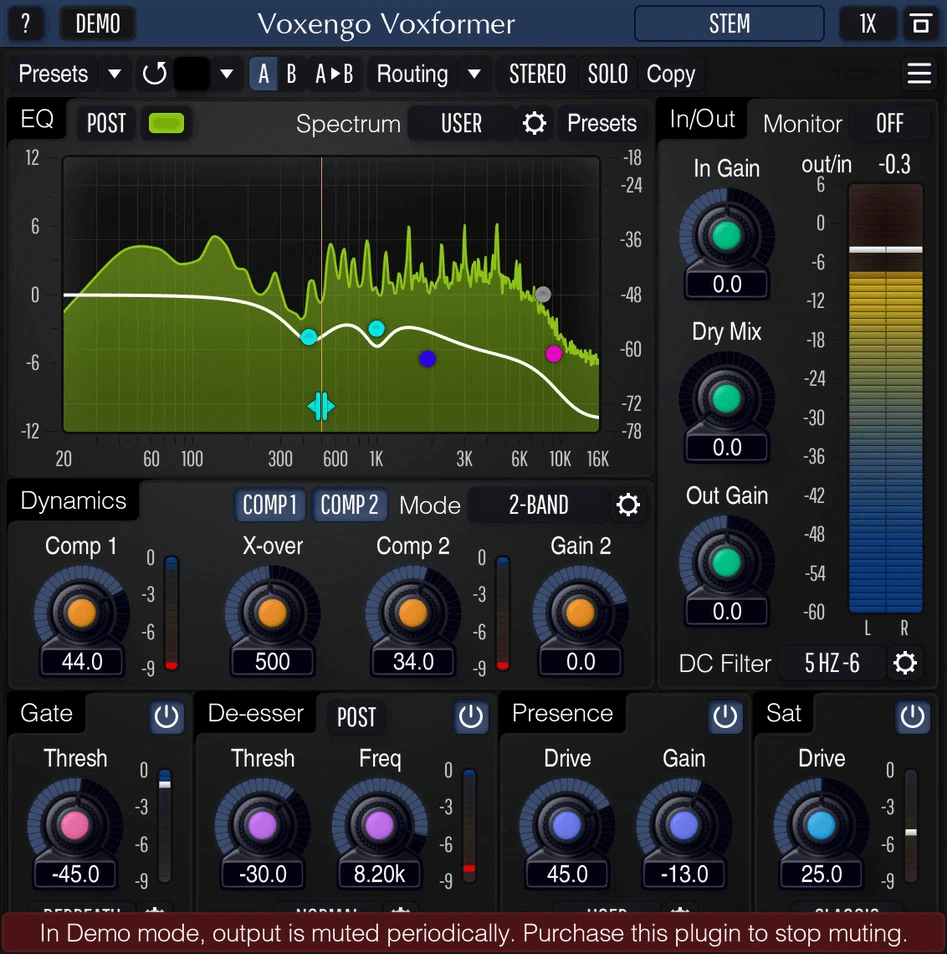Enable SOLO mode
The height and width of the screenshot is (954, 947).
click(607, 74)
